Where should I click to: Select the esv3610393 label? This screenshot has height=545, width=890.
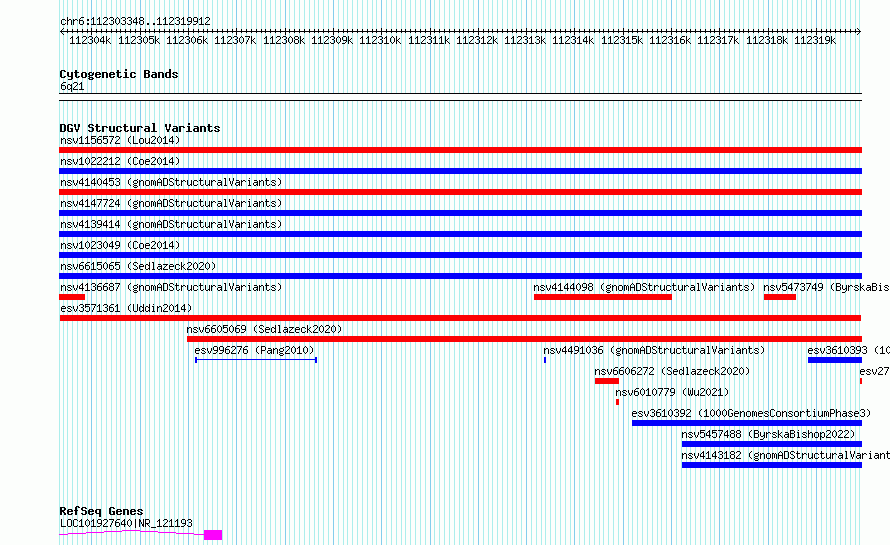tap(849, 350)
